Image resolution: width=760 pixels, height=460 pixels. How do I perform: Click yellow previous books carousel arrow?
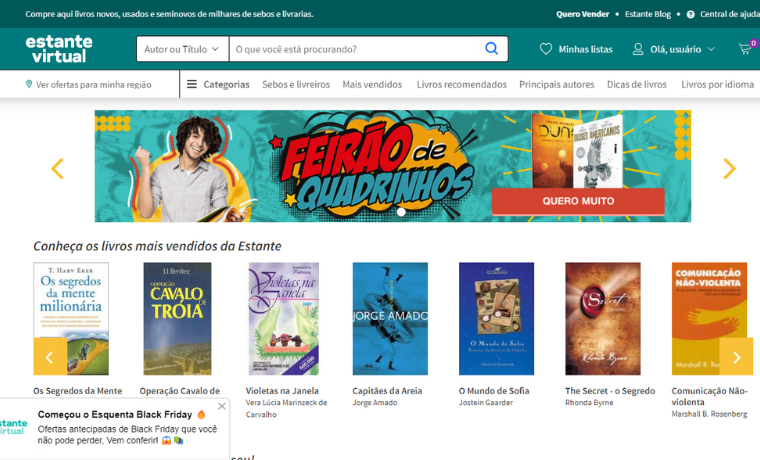tap(50, 357)
